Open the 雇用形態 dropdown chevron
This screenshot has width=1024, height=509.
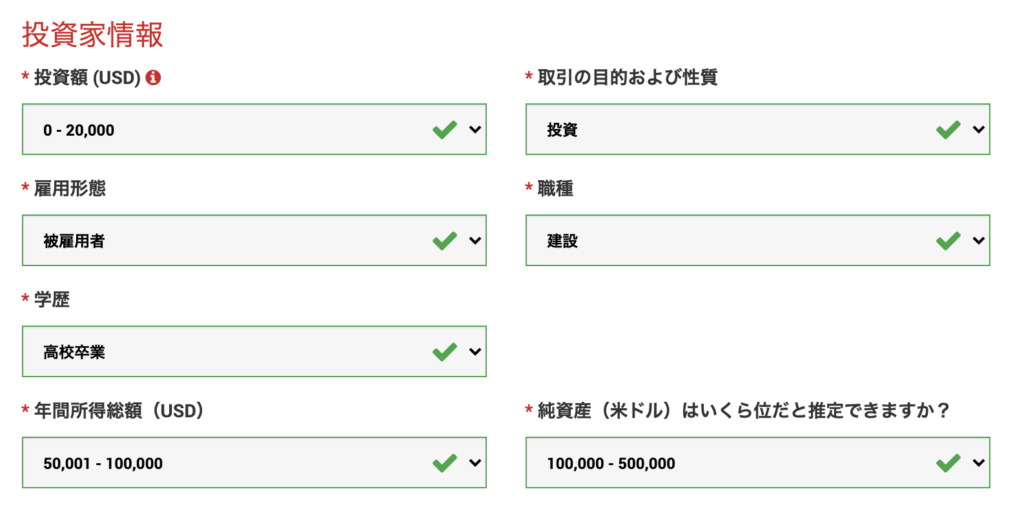pyautogui.click(x=474, y=241)
